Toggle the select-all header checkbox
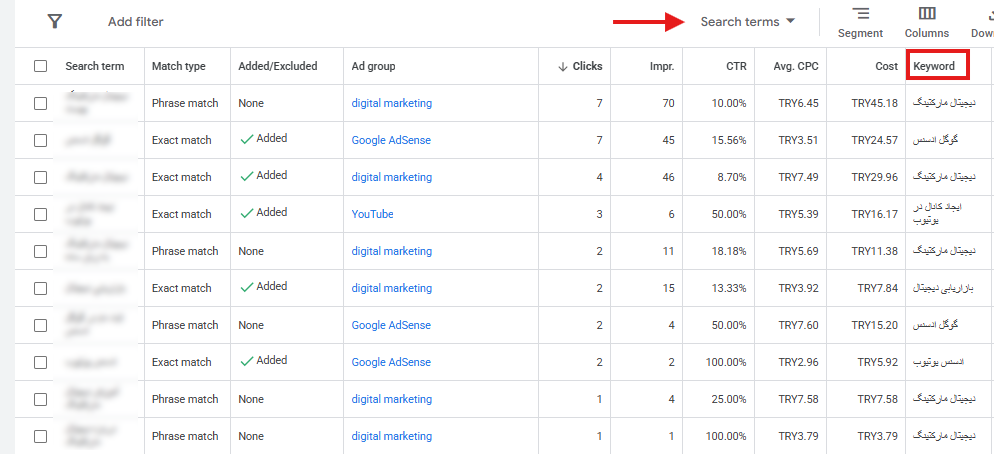The image size is (994, 454). pyautogui.click(x=41, y=66)
